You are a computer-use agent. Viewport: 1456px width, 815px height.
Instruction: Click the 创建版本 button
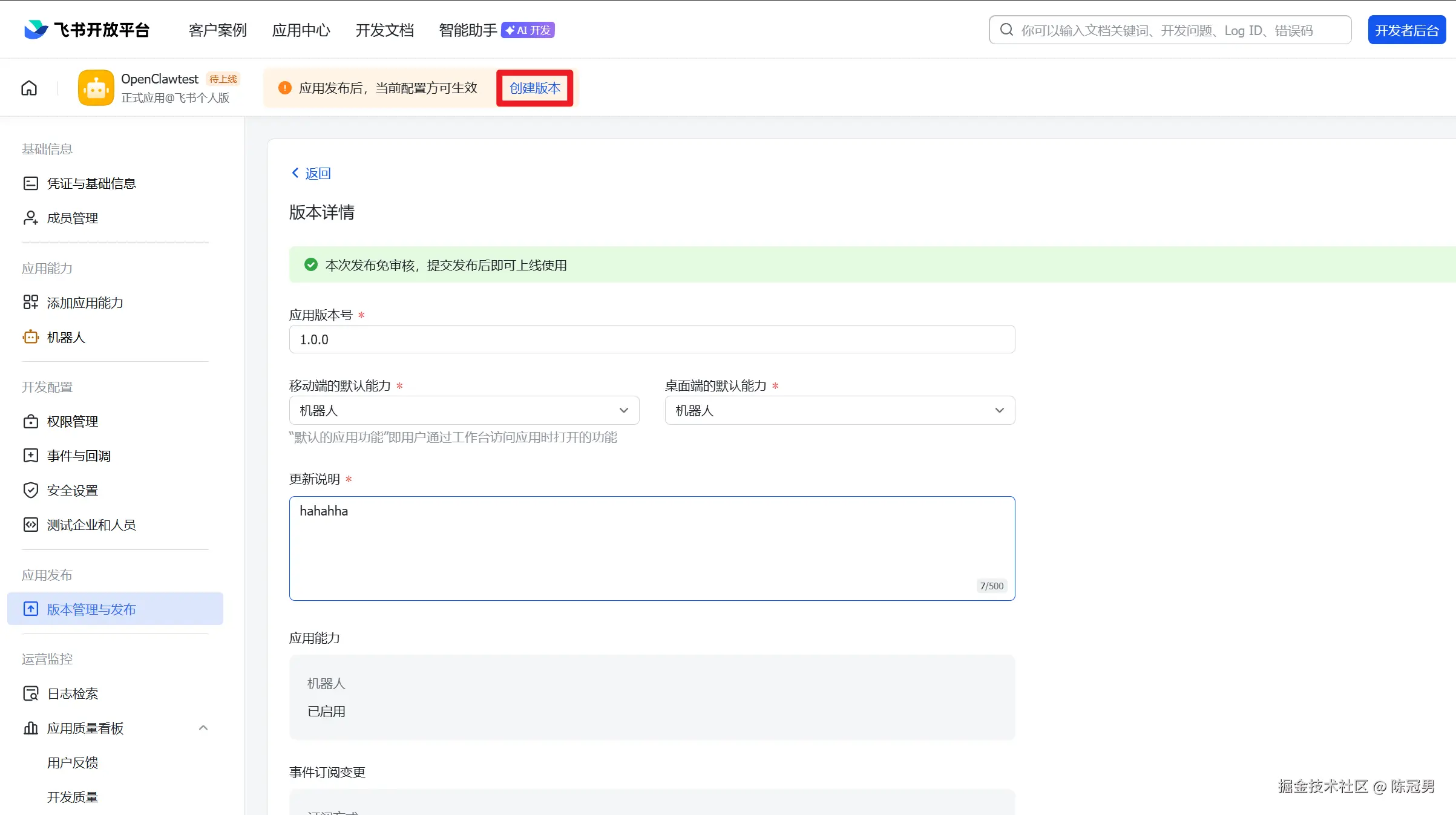point(534,88)
